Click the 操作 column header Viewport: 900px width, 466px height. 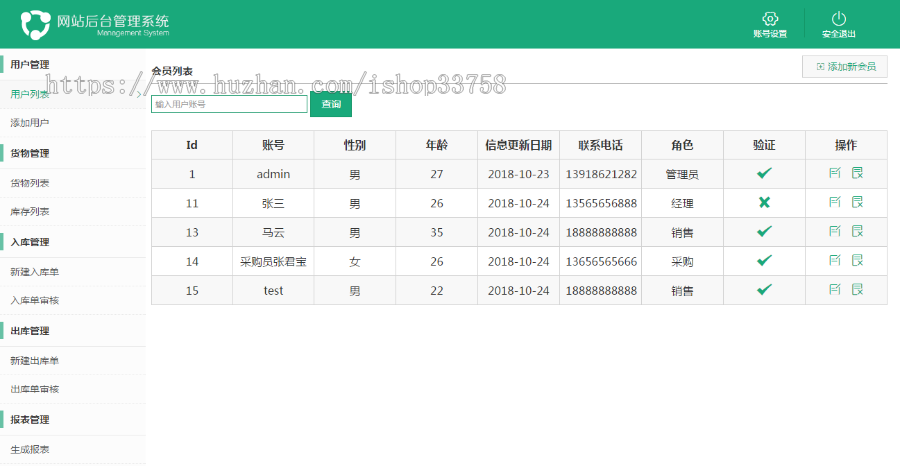tap(846, 145)
